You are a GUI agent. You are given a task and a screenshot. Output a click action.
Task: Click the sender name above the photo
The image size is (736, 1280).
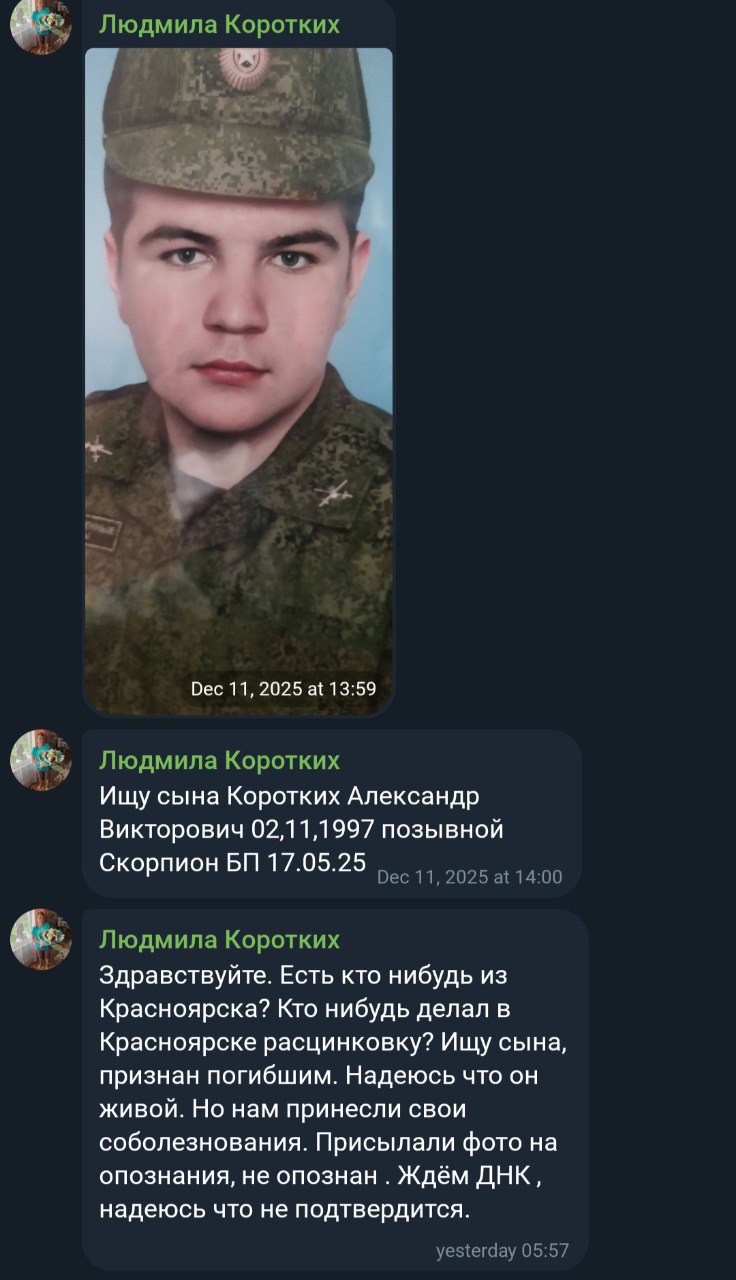[x=219, y=25]
